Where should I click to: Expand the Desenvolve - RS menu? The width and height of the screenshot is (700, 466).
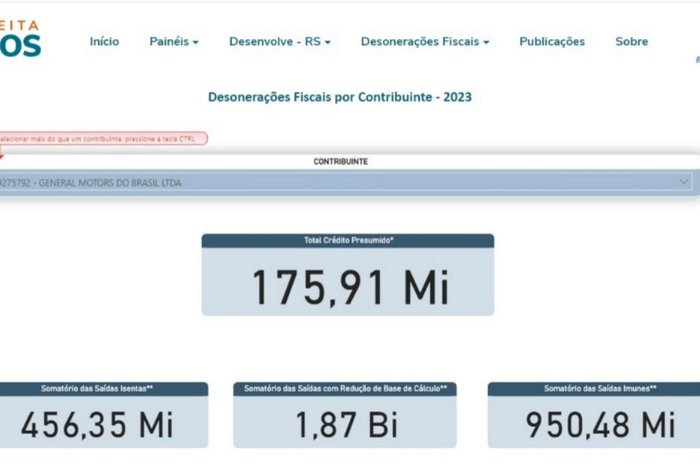(280, 42)
